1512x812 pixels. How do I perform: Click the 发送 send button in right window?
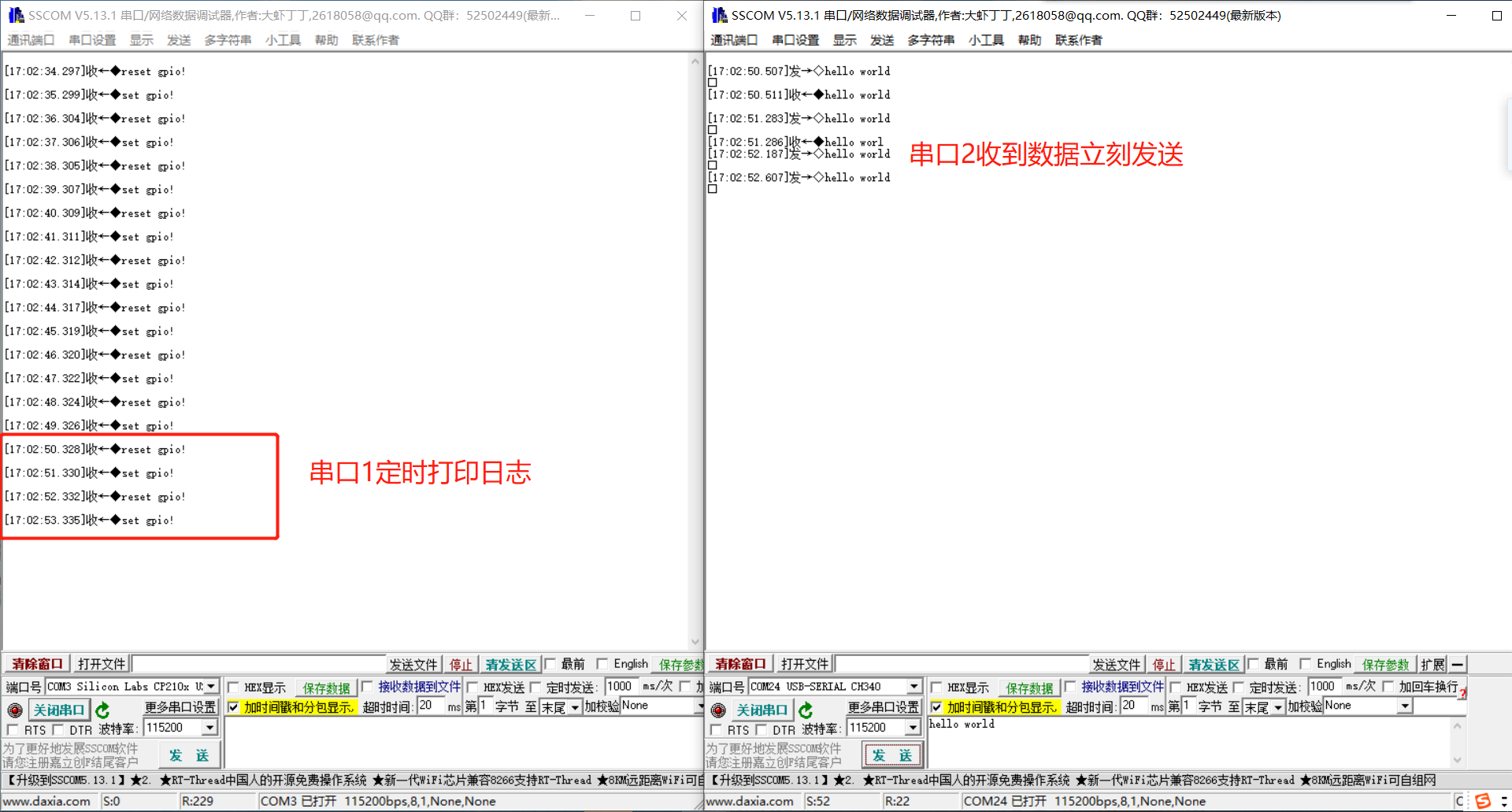[892, 755]
